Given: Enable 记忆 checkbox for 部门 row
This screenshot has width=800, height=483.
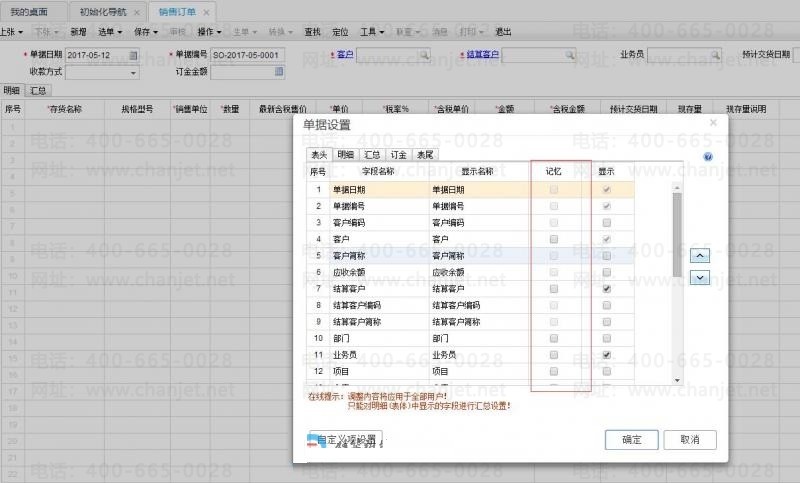Looking at the screenshot, I should (554, 339).
